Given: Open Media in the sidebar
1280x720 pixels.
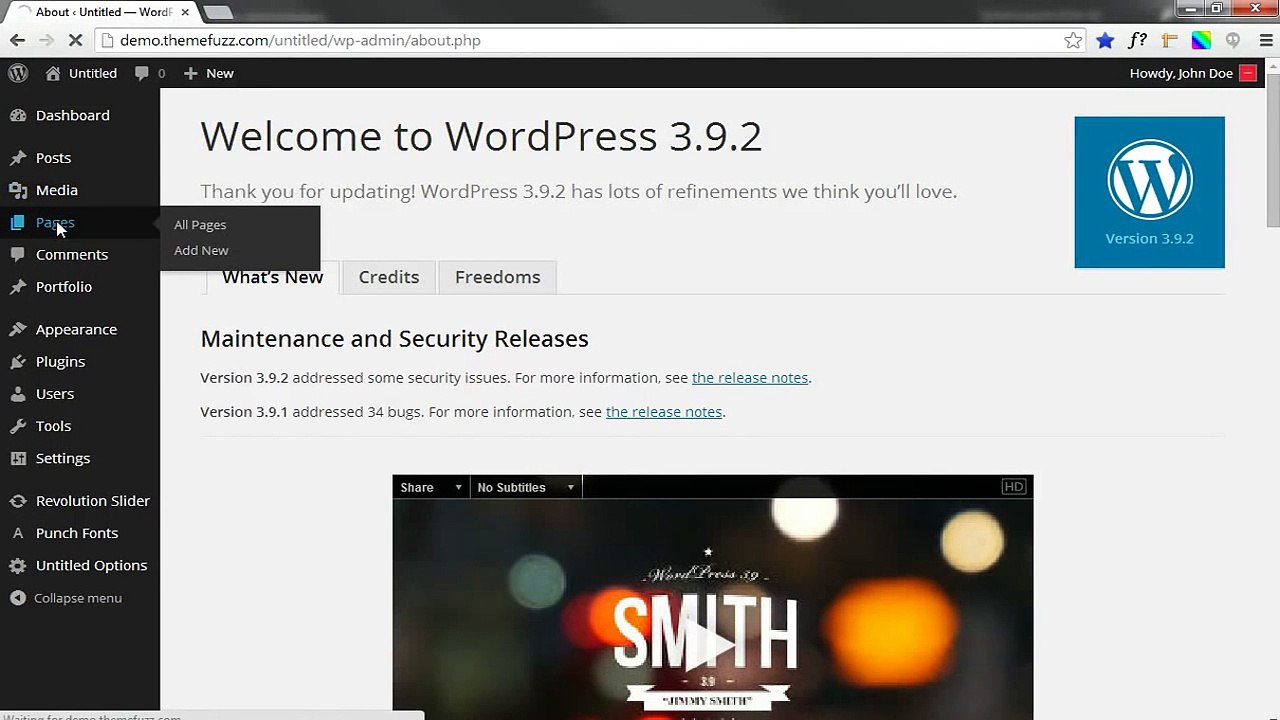Looking at the screenshot, I should tap(57, 190).
